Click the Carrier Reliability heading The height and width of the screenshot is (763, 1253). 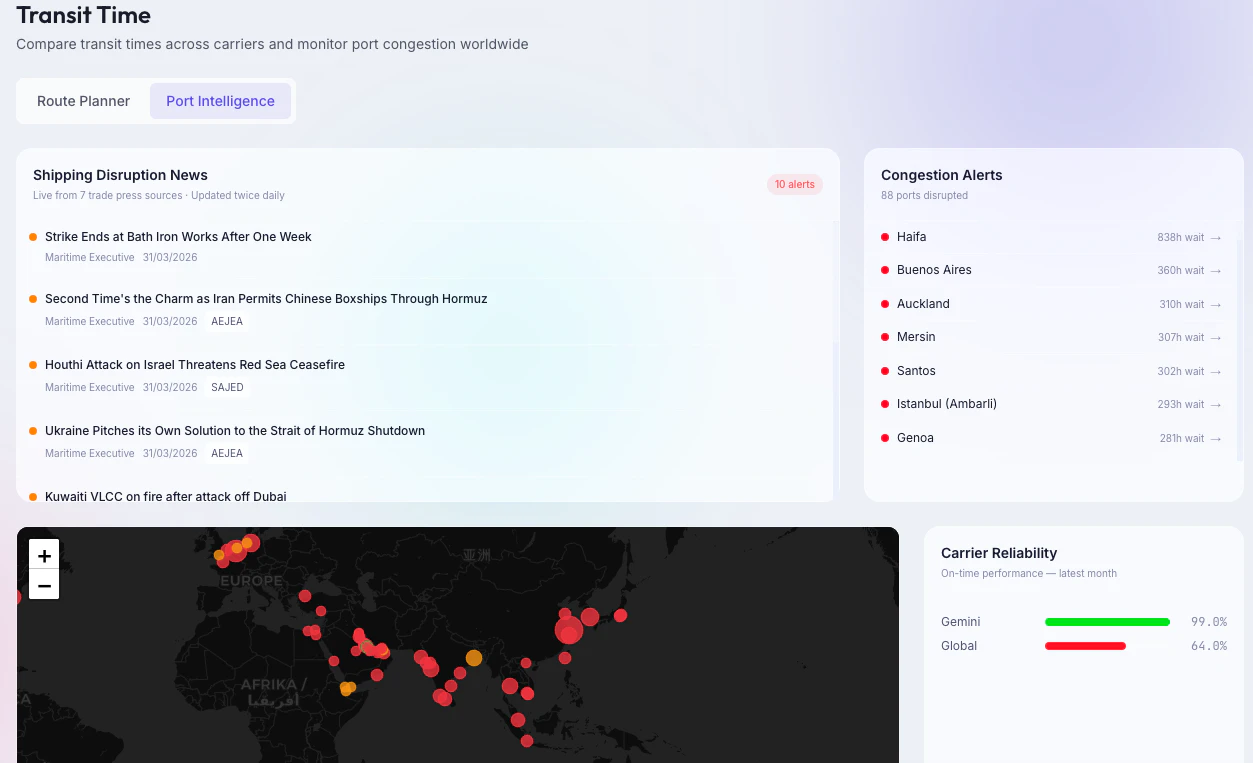coord(999,553)
